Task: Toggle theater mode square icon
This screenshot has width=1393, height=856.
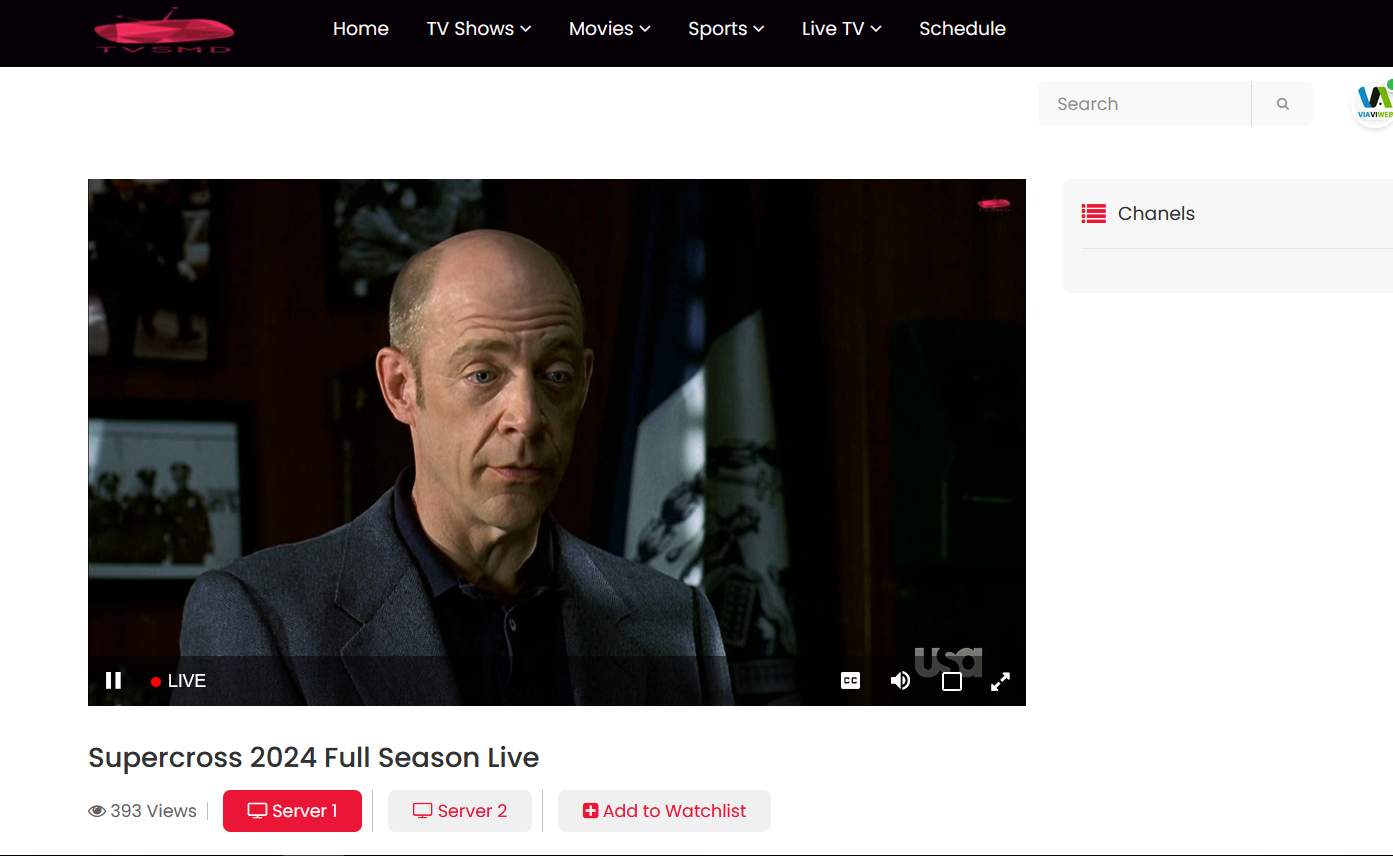Action: point(952,681)
